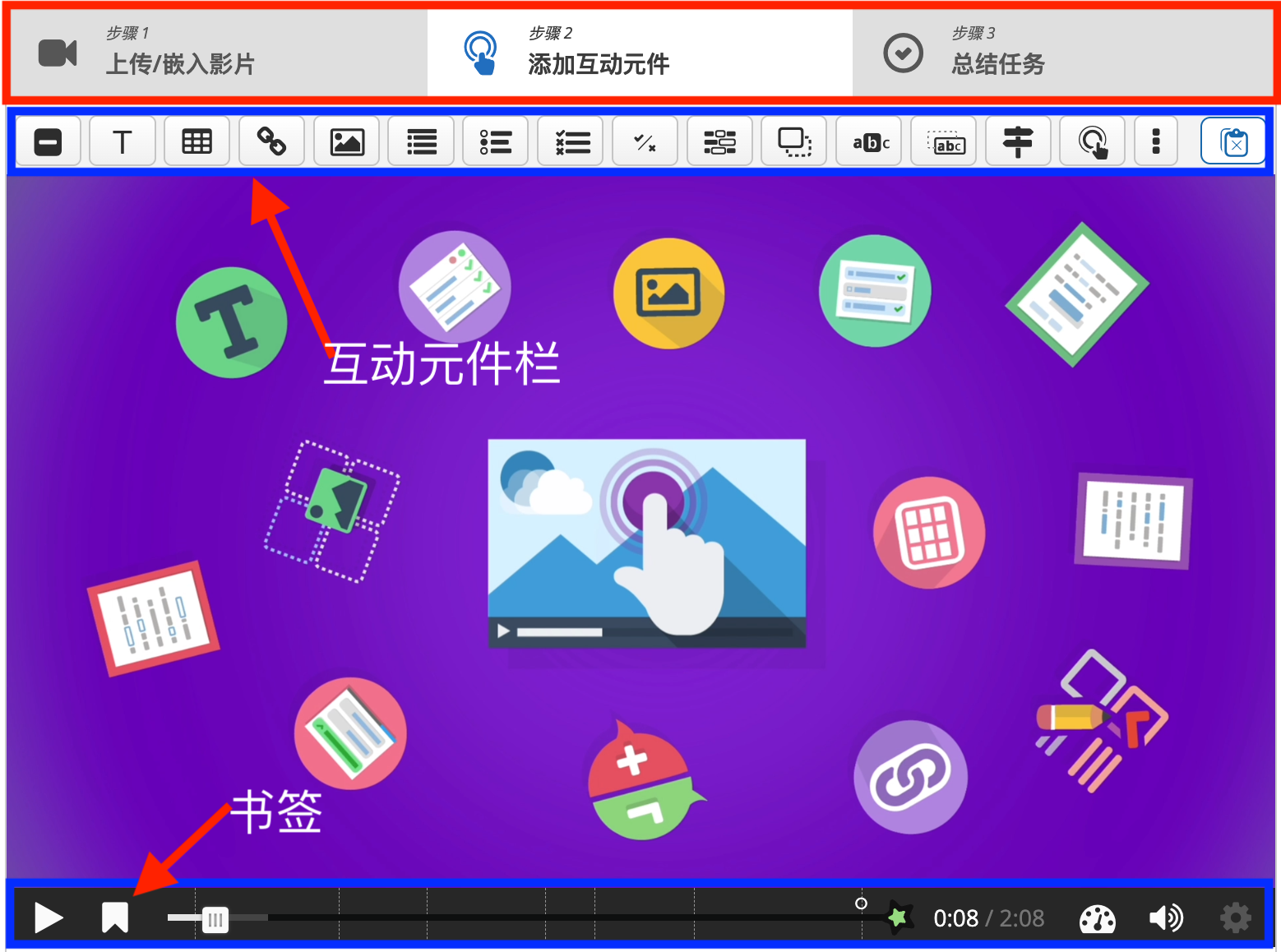The width and height of the screenshot is (1281, 952).
Task: Add a Single Choice Set question
Action: point(495,141)
